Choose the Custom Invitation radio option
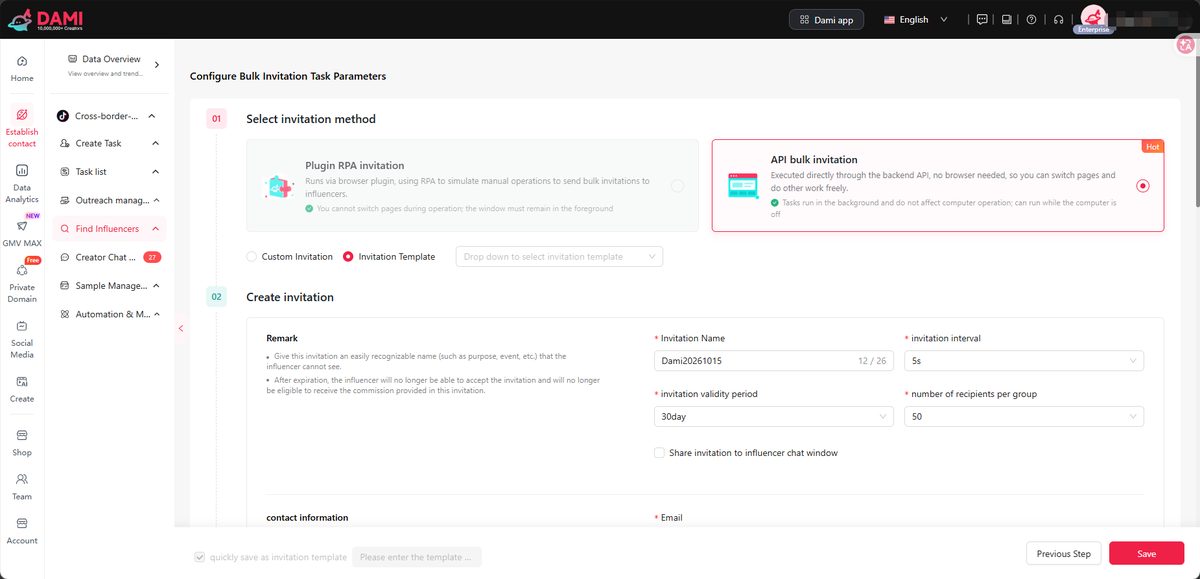1200x579 pixels. pos(251,257)
